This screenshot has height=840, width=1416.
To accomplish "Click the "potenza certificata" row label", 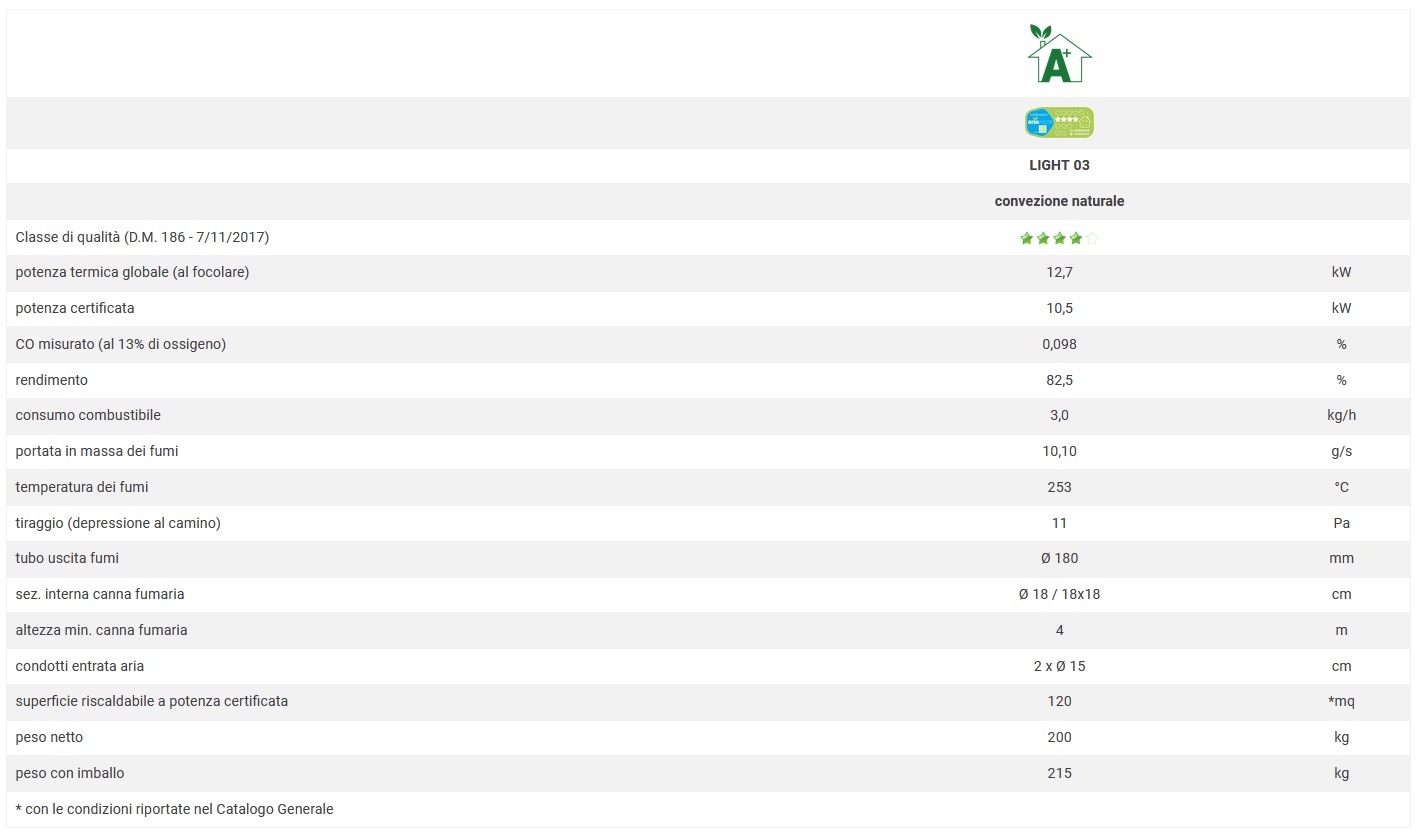I will click(75, 308).
